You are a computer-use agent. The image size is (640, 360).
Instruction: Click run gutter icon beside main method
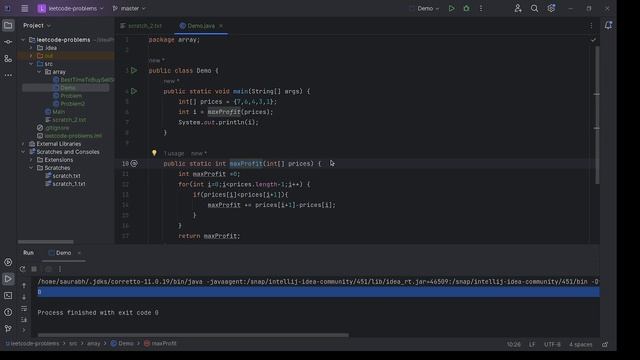click(134, 91)
